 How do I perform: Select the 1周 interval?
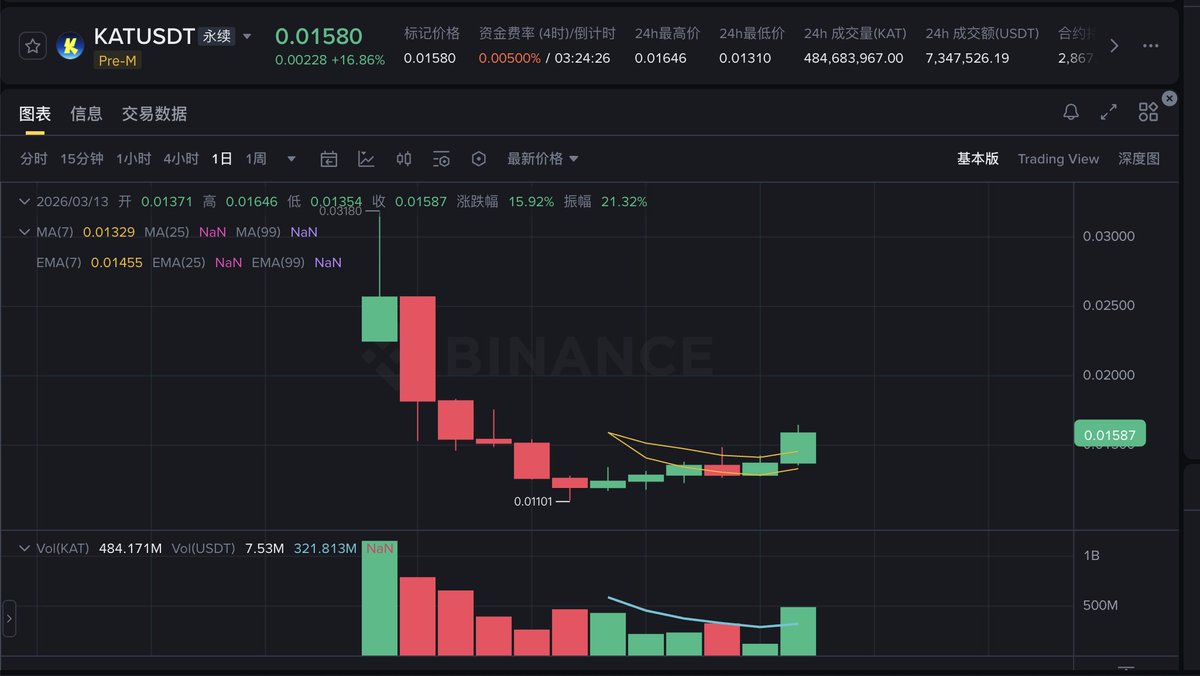(x=256, y=159)
